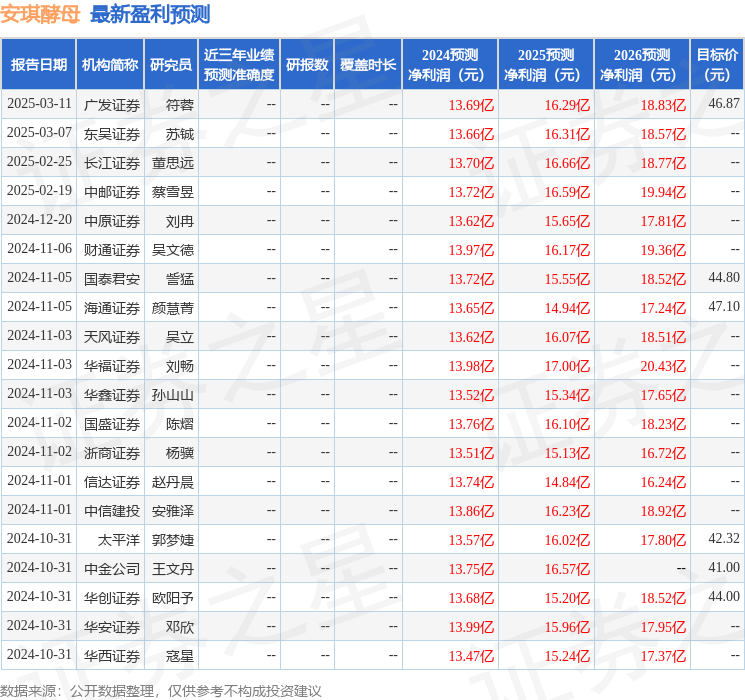This screenshot has height=700, width=745.
Task: Select the 长江证券 institution cell
Action: coord(112,163)
